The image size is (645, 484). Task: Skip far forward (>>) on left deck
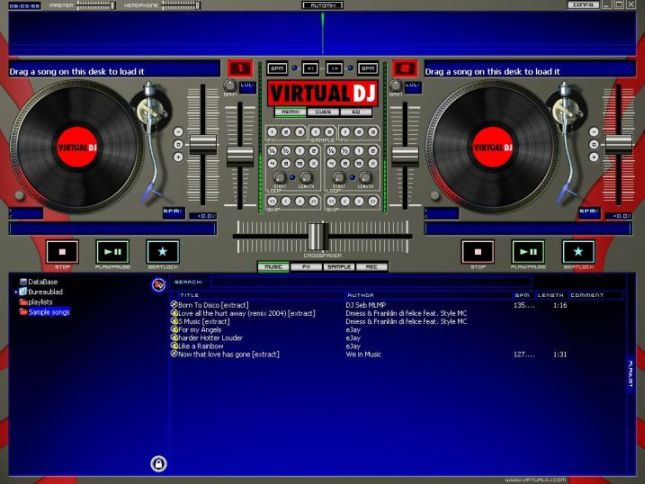coord(313,201)
